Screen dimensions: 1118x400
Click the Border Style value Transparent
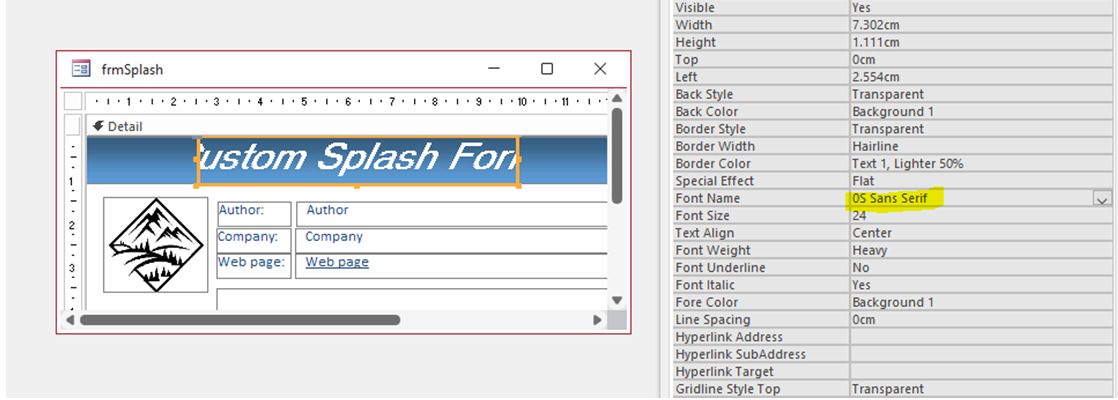pos(983,129)
